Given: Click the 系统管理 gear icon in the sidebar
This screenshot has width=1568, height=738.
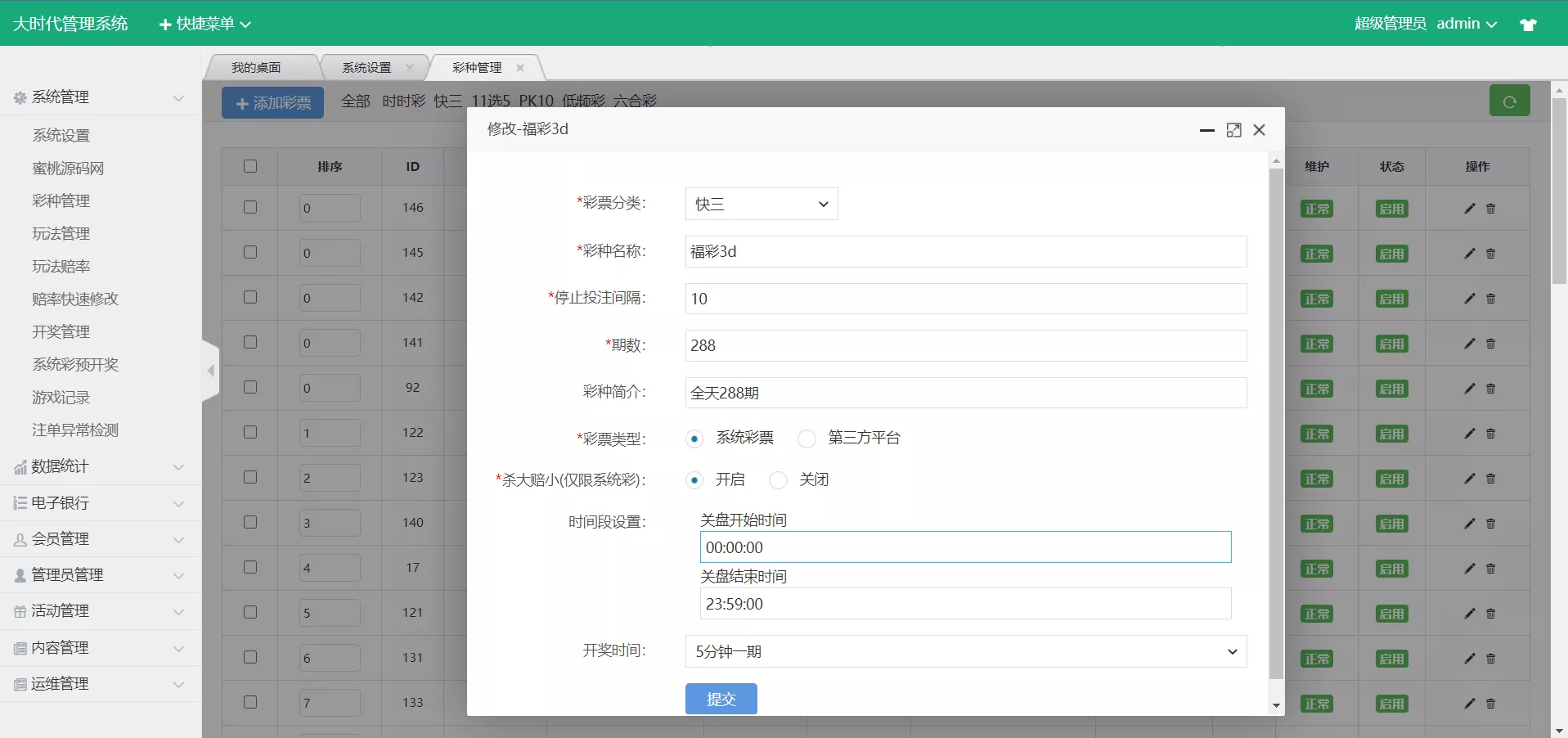Looking at the screenshot, I should (18, 97).
